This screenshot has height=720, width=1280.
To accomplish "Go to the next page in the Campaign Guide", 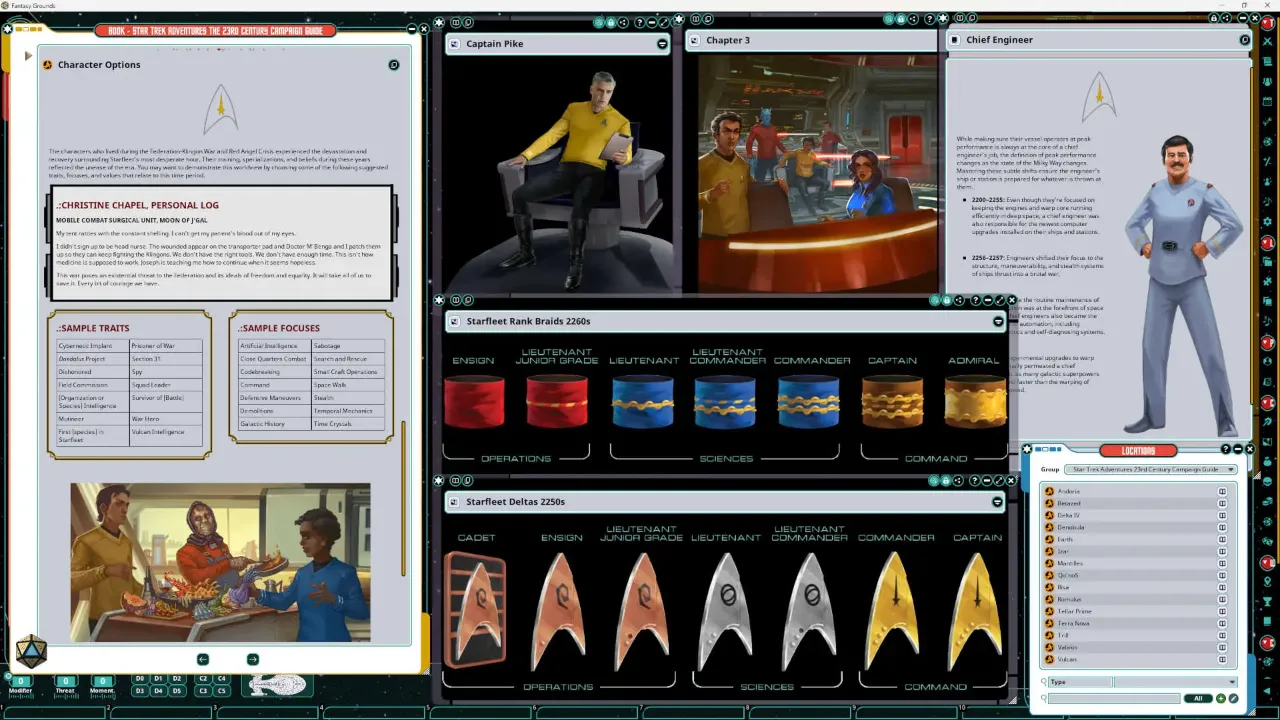I will click(252, 659).
